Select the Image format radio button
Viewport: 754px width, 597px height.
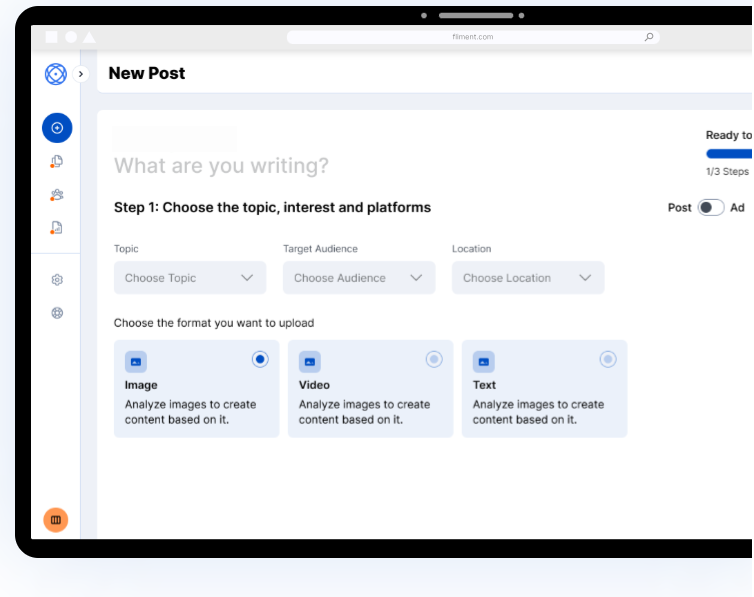260,359
